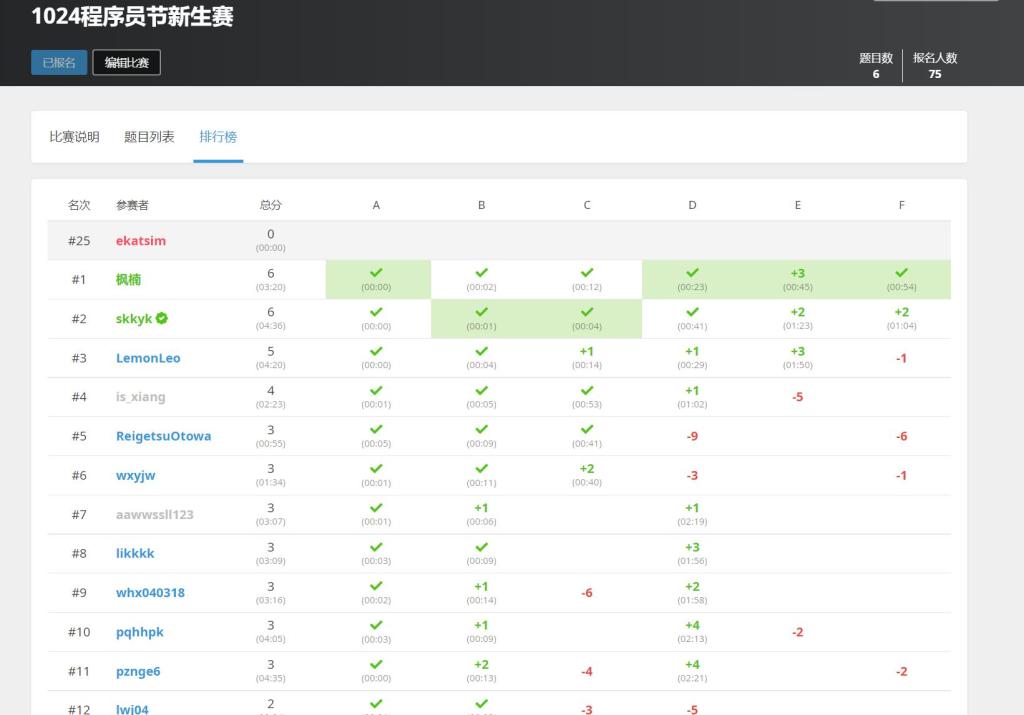1024x715 pixels.
Task: Click the verified badge next to skkyk
Action: [162, 318]
